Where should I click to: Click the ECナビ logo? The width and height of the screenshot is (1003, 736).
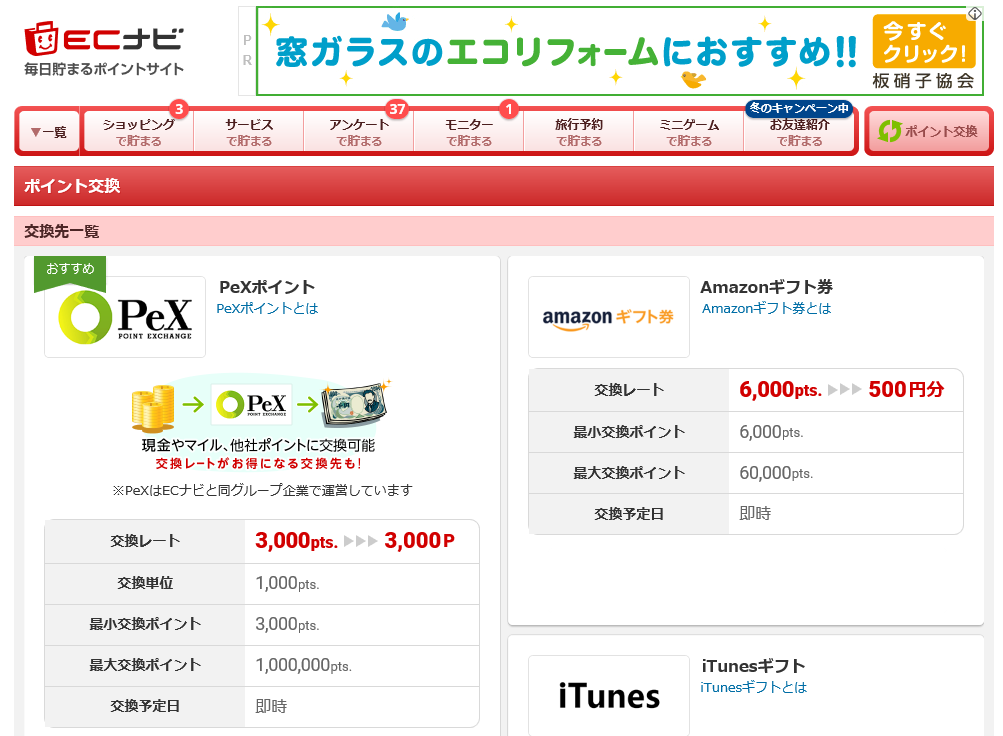[104, 38]
